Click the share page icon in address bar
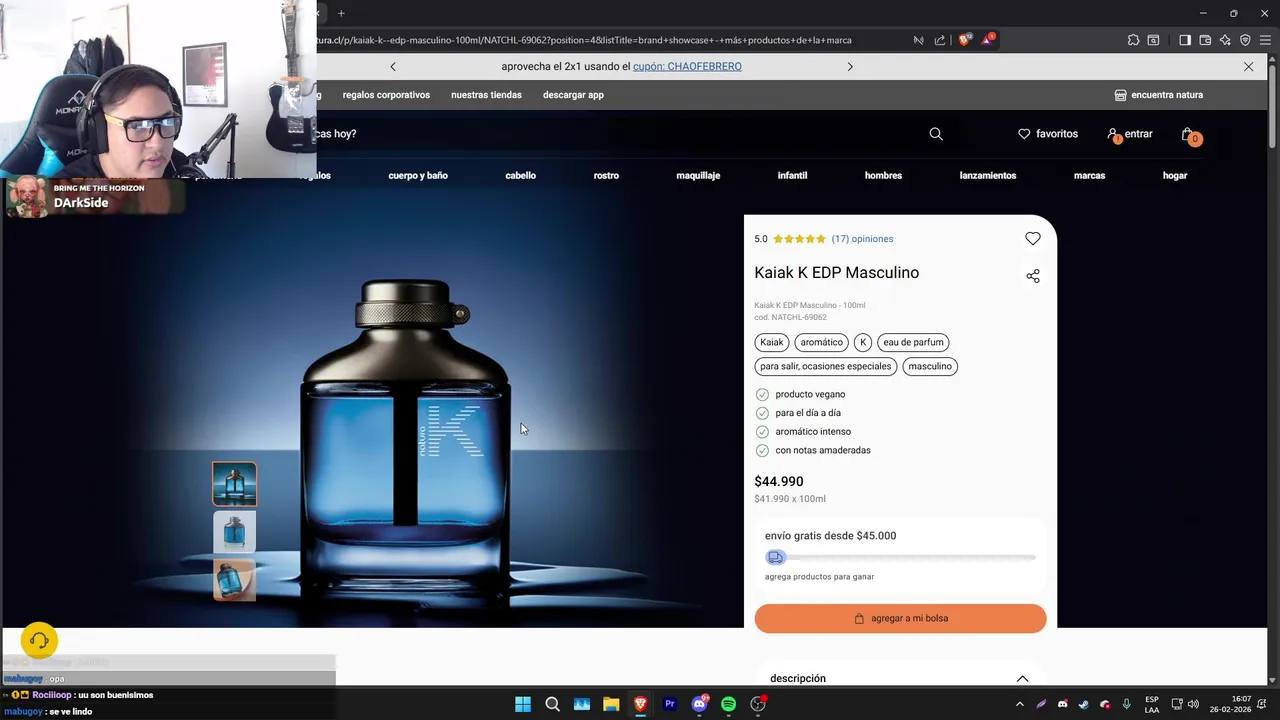 coord(940,40)
